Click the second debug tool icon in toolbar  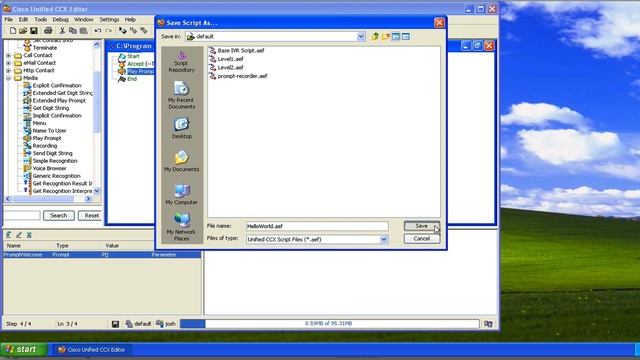point(133,31)
